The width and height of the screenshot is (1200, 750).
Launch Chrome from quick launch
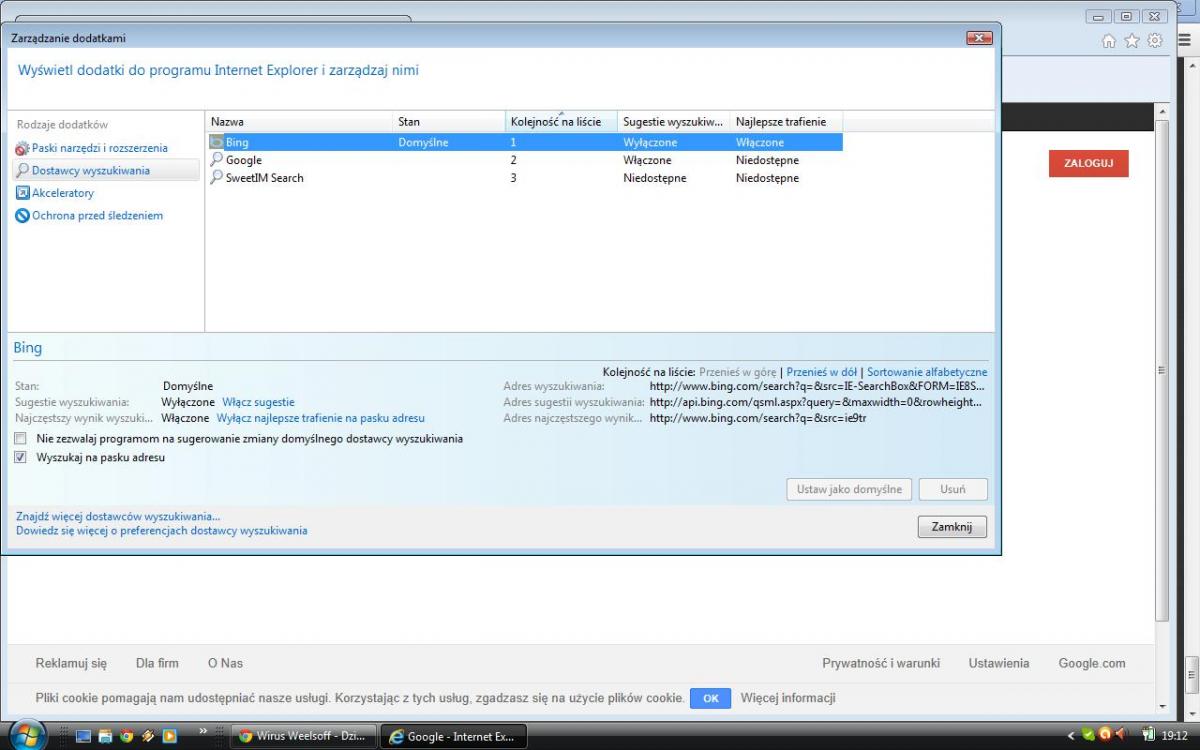pyautogui.click(x=127, y=736)
